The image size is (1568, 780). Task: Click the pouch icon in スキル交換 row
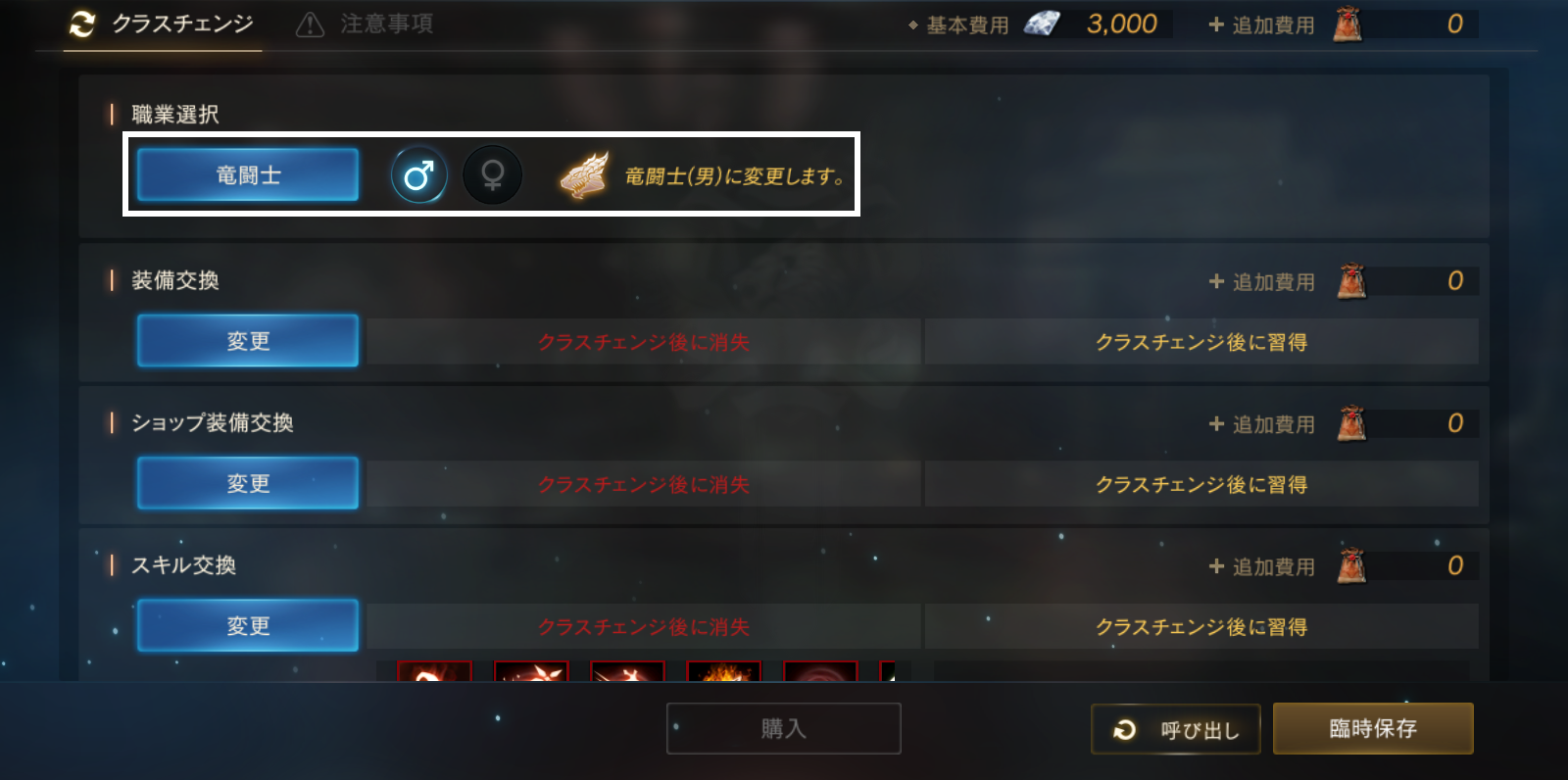click(x=1351, y=565)
